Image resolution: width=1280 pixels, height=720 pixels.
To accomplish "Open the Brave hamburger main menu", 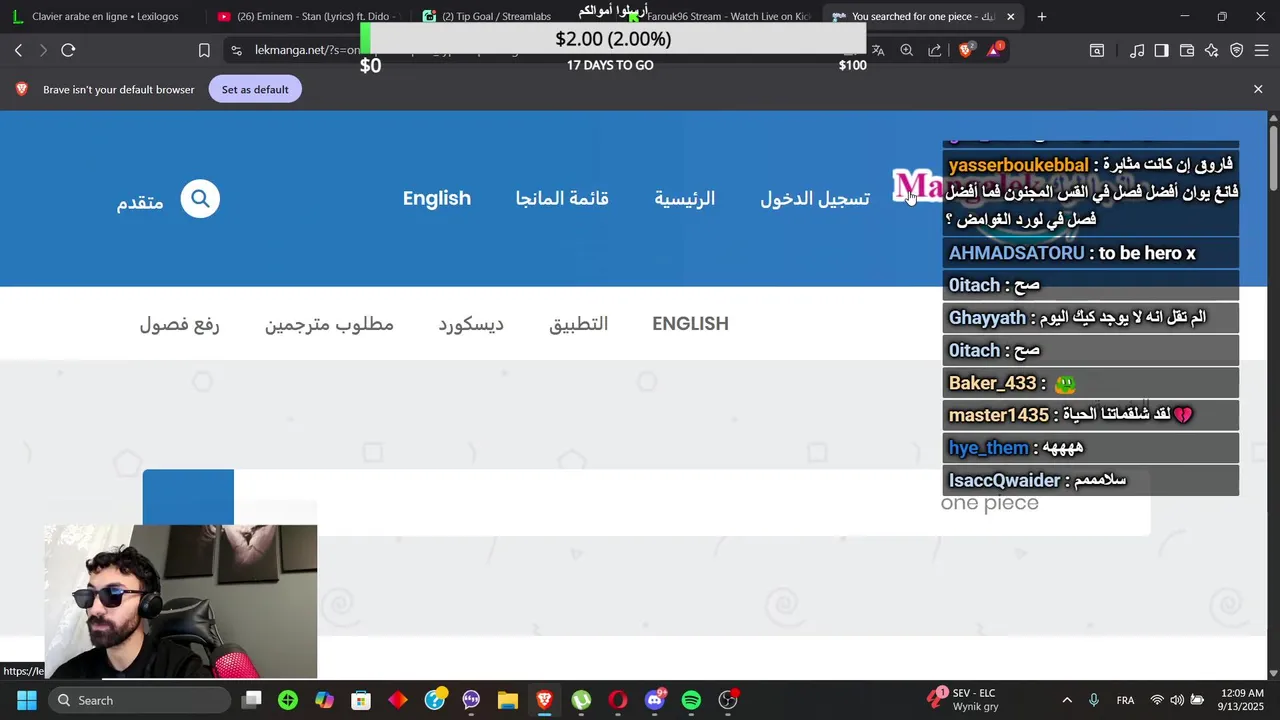I will 1262,50.
